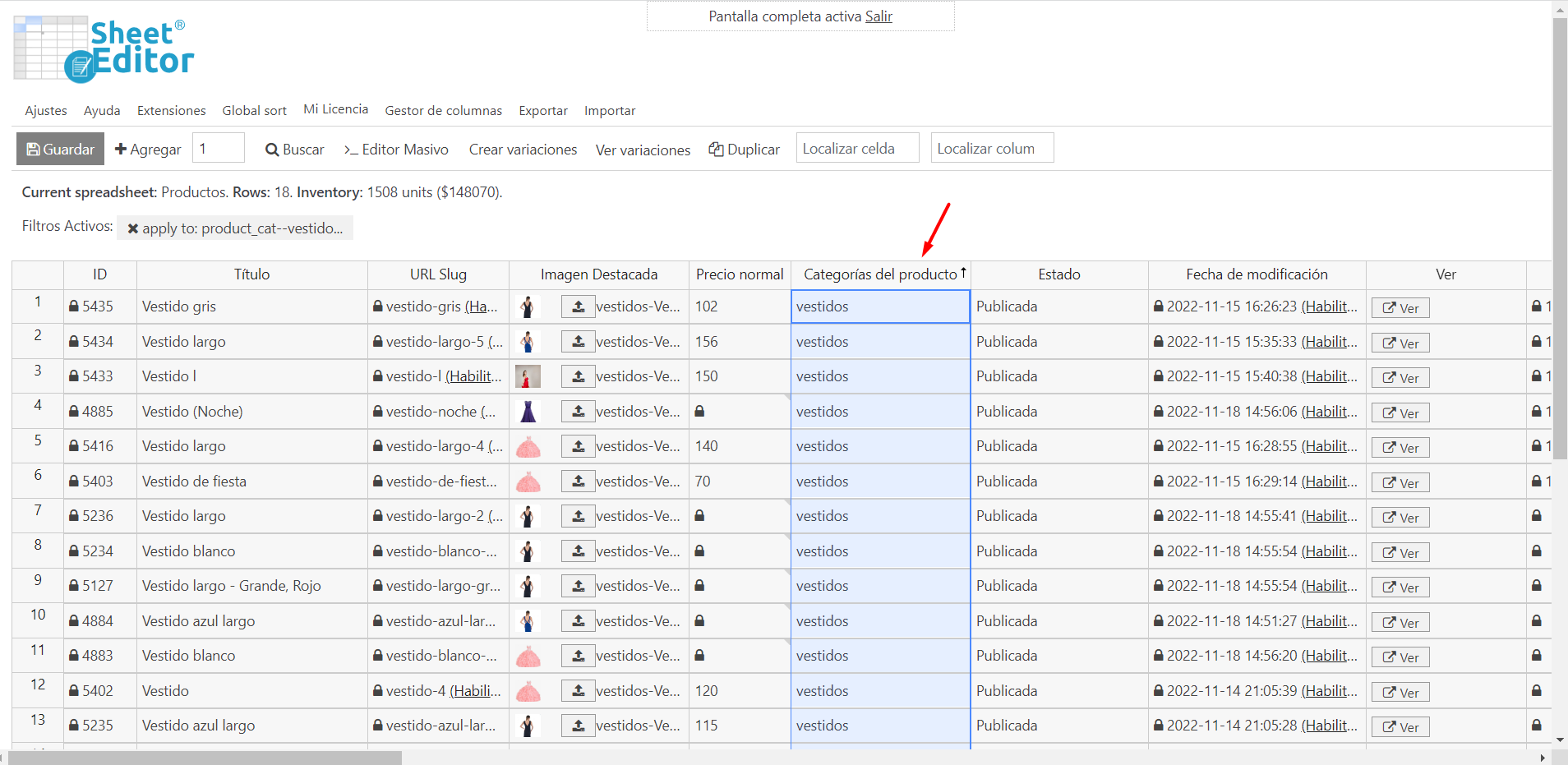Click Ver button for product 5434
Screen dimensions: 1568x765
pos(1400,343)
